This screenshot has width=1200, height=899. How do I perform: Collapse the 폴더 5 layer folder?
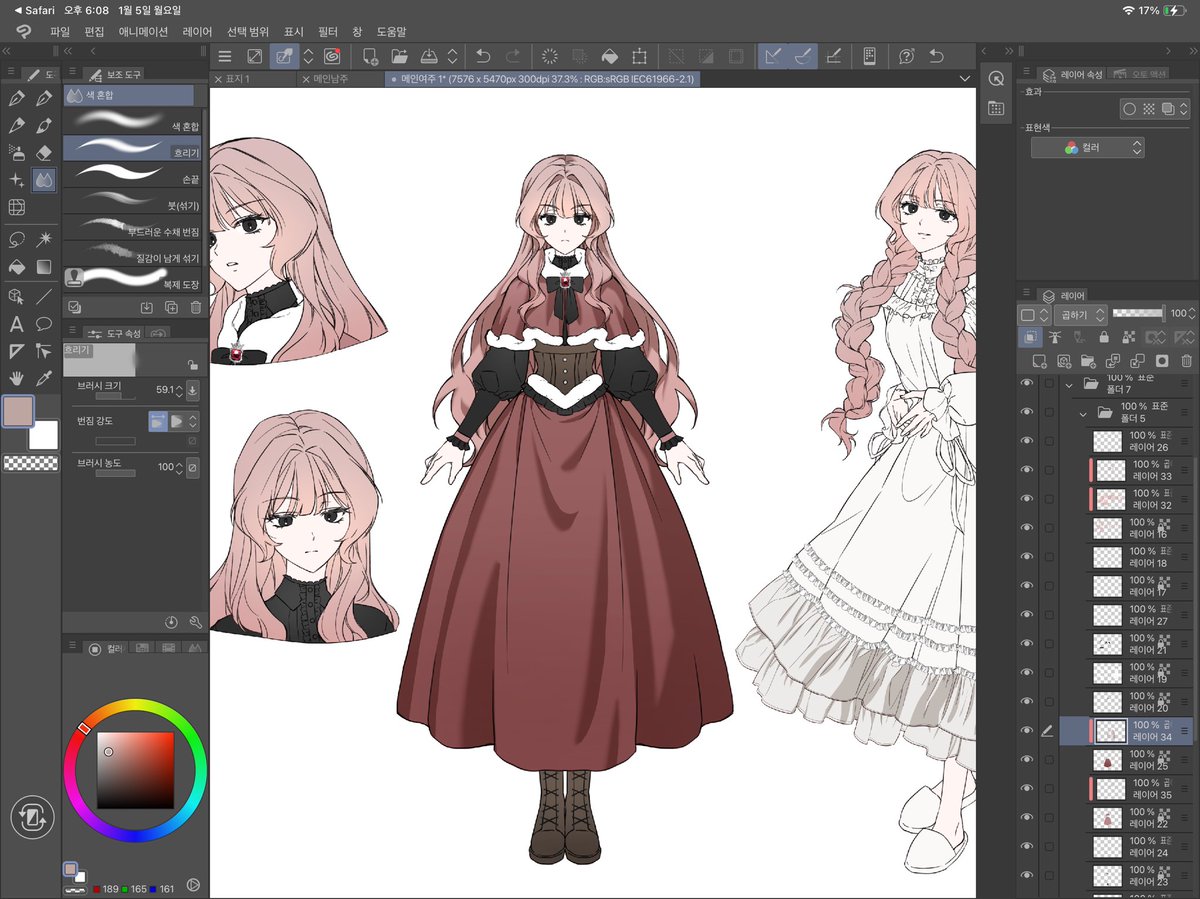coord(1083,412)
